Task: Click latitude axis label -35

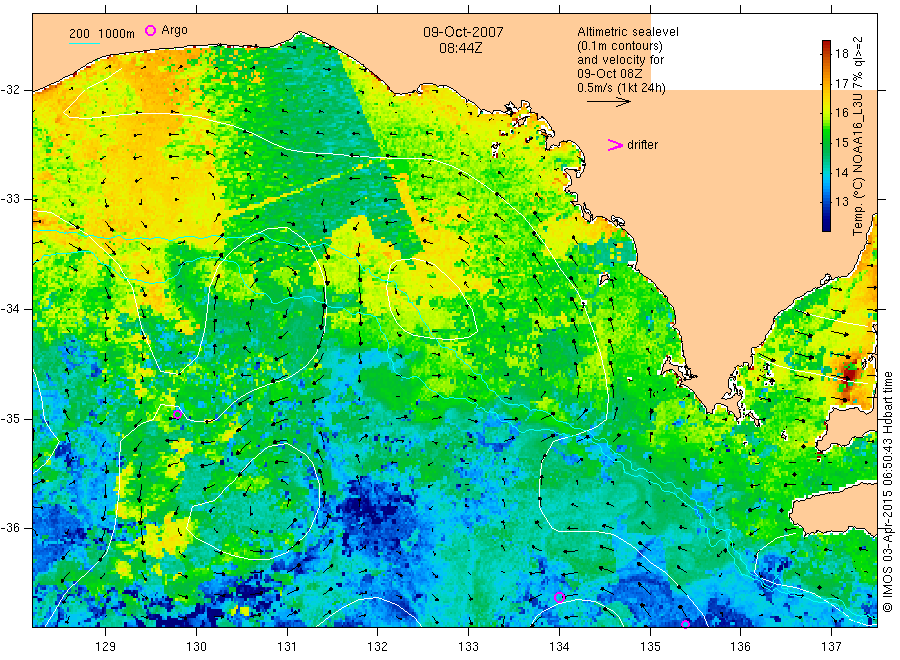Action: pyautogui.click(x=10, y=418)
